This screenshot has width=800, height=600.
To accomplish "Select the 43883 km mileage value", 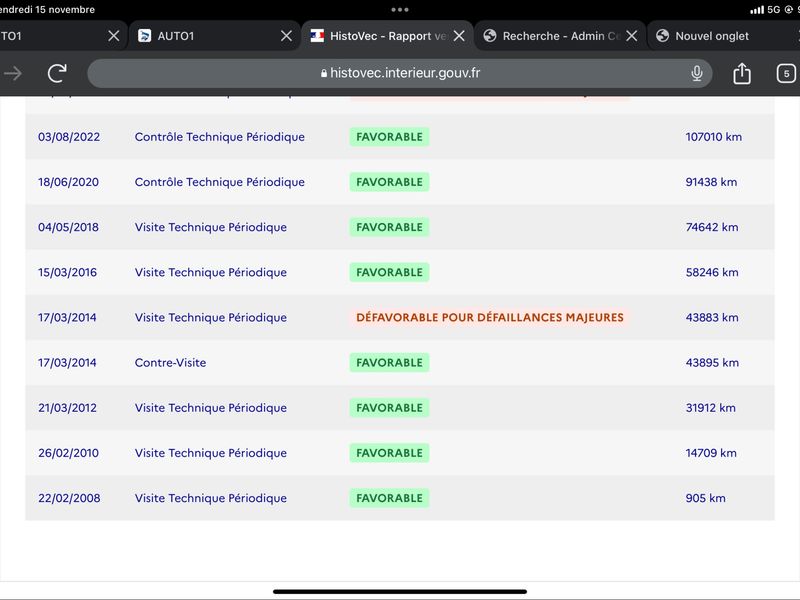I will [712, 317].
